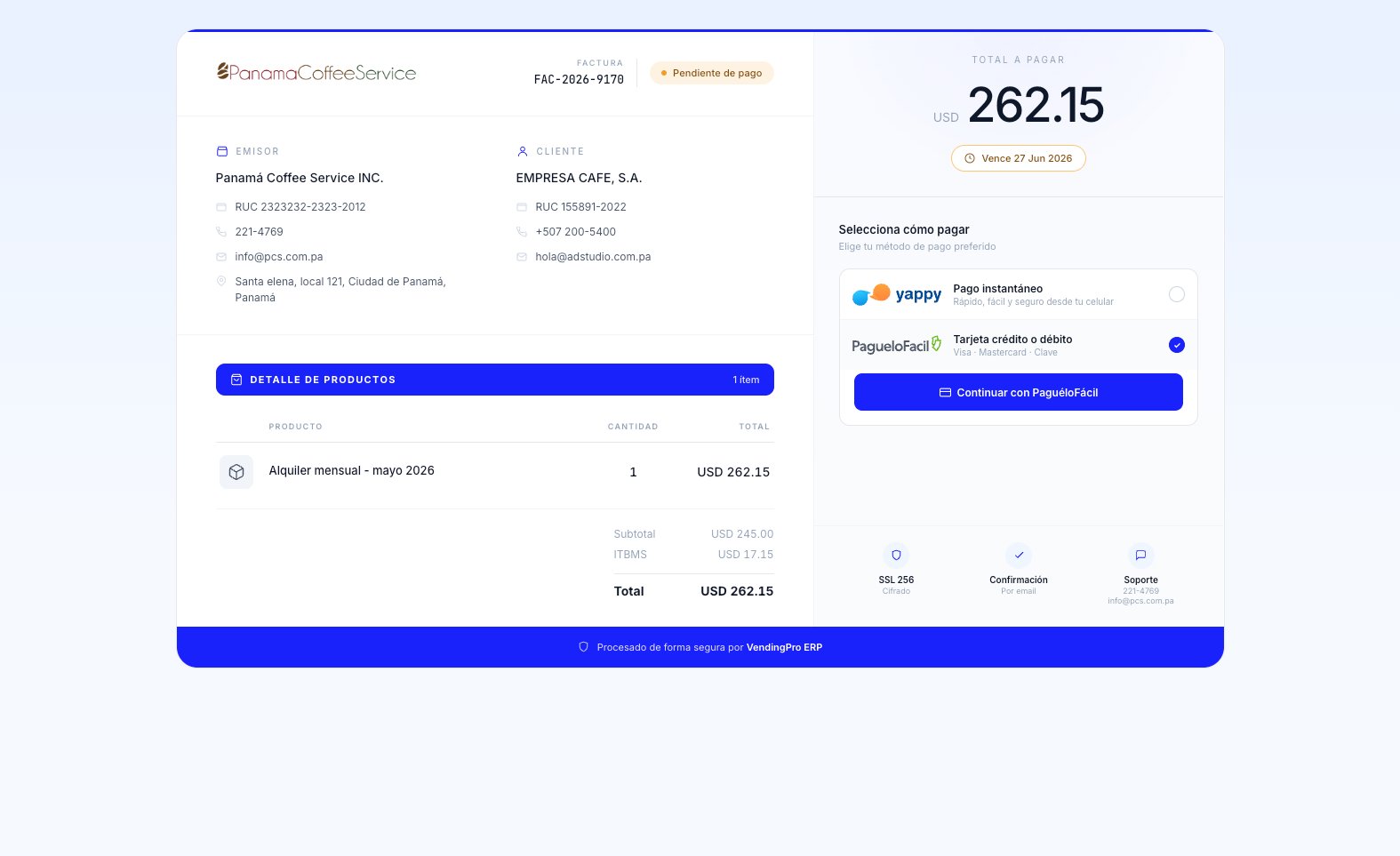Click the 262.15 total amount heading

pos(1036,105)
